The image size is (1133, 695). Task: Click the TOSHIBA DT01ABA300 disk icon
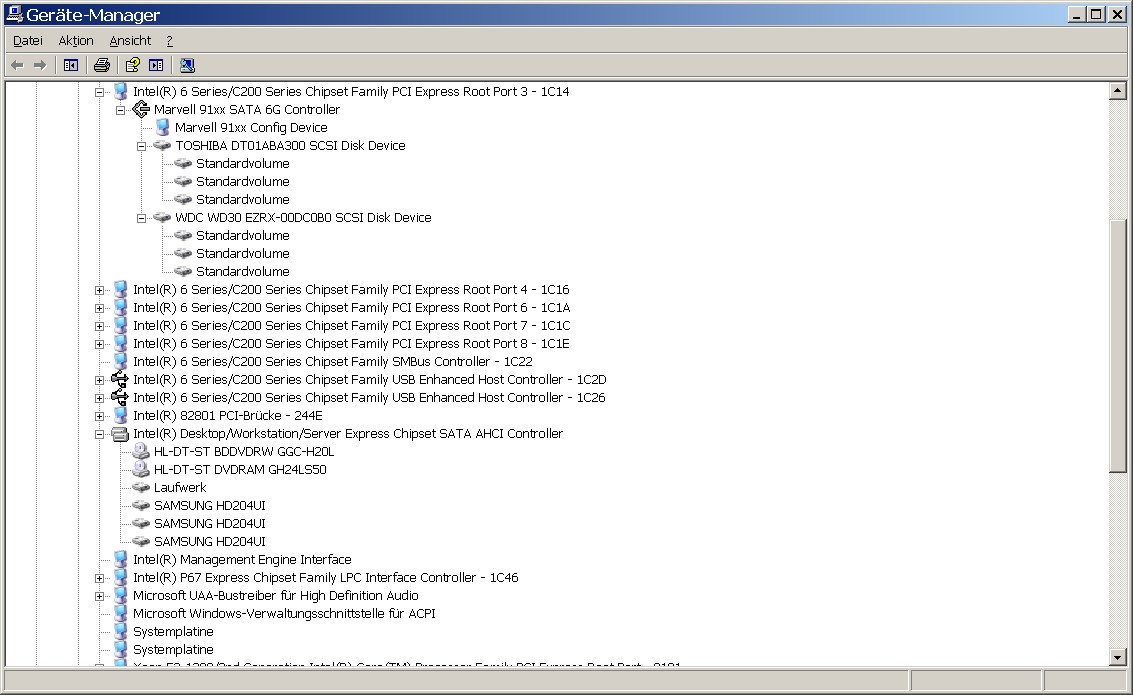[x=162, y=146]
